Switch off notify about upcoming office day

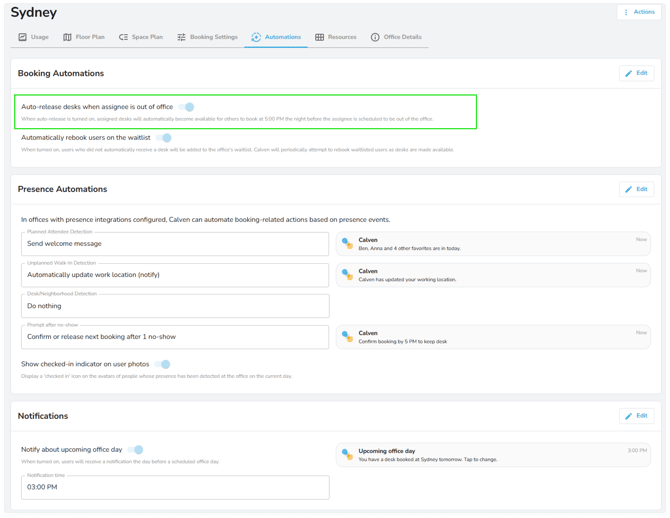coord(136,450)
